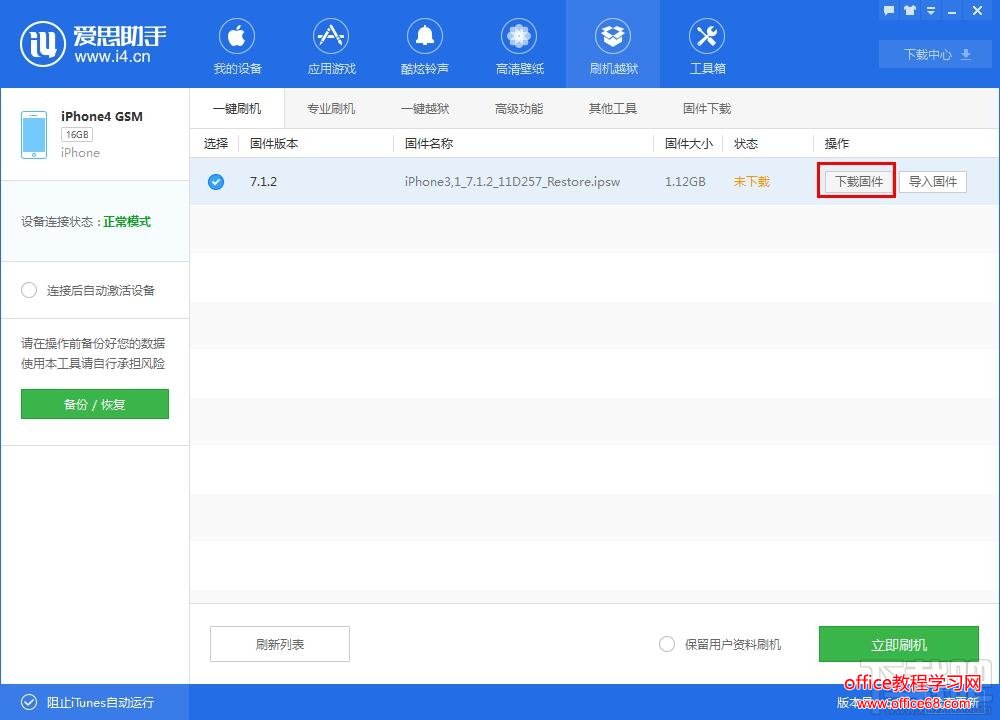Switch to 一键越狱 tab
This screenshot has height=720, width=1000.
425,108
